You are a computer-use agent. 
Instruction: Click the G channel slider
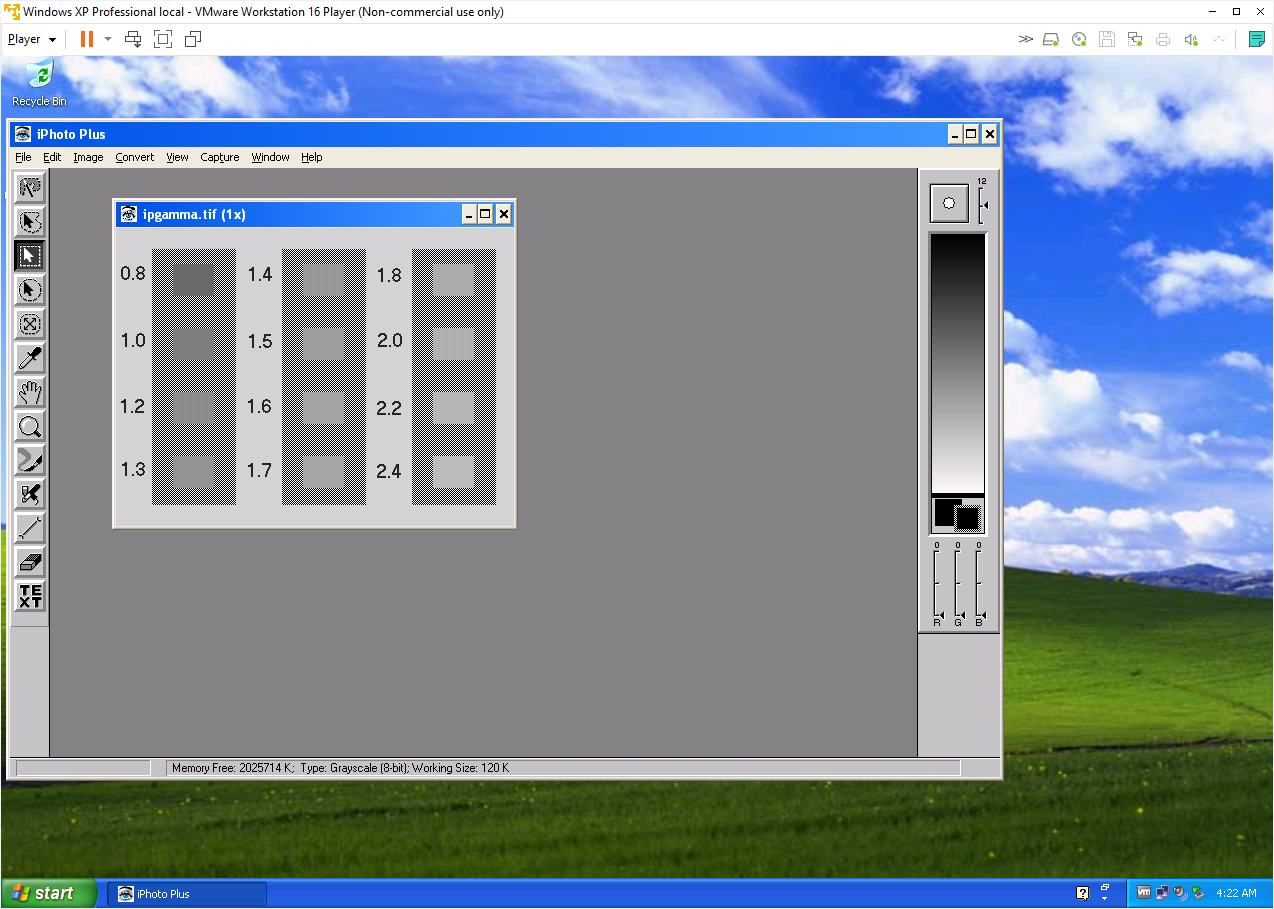pos(958,584)
